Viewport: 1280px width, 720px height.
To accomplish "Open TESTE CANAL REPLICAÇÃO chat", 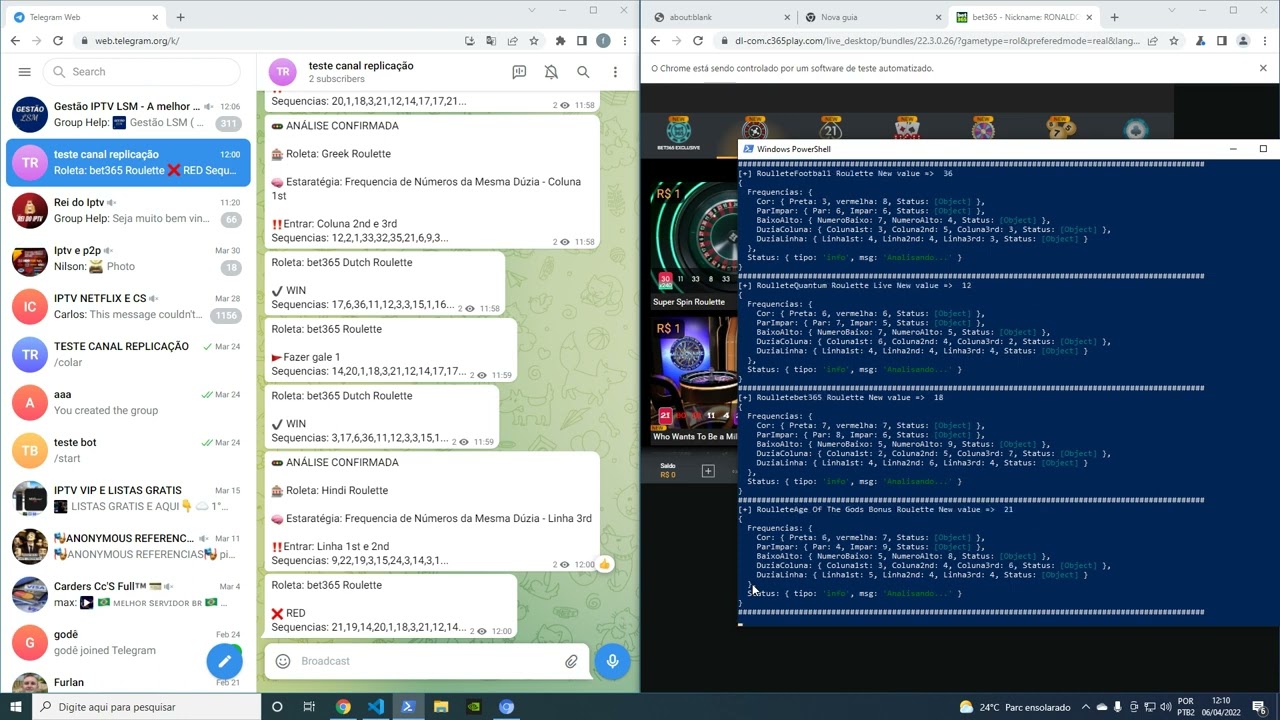I will [x=128, y=354].
